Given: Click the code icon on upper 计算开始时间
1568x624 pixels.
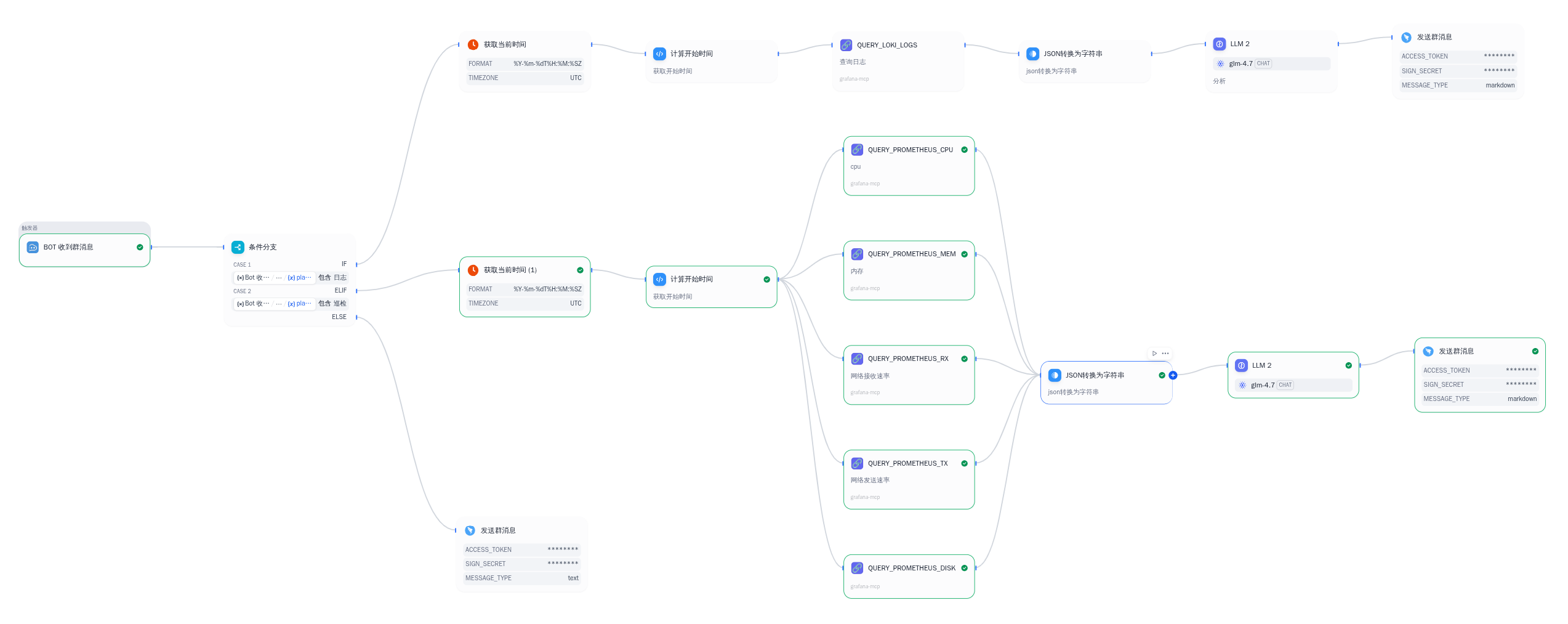Looking at the screenshot, I should (x=659, y=54).
